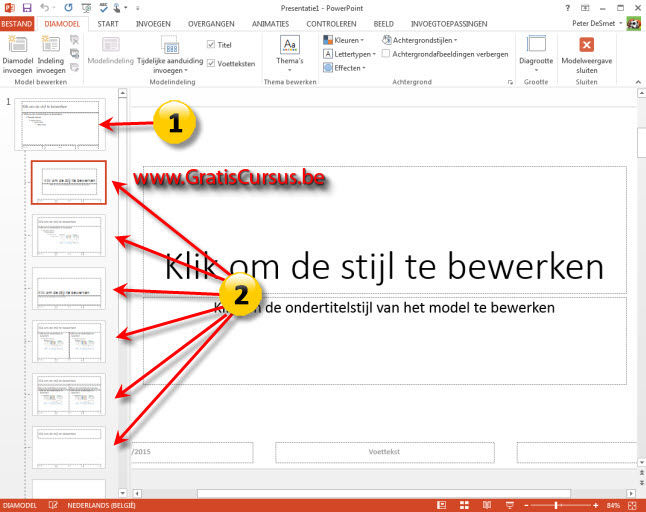Screen dimensions: 646x512
Task: Switch to ANIMATIES tab
Action: (270, 24)
